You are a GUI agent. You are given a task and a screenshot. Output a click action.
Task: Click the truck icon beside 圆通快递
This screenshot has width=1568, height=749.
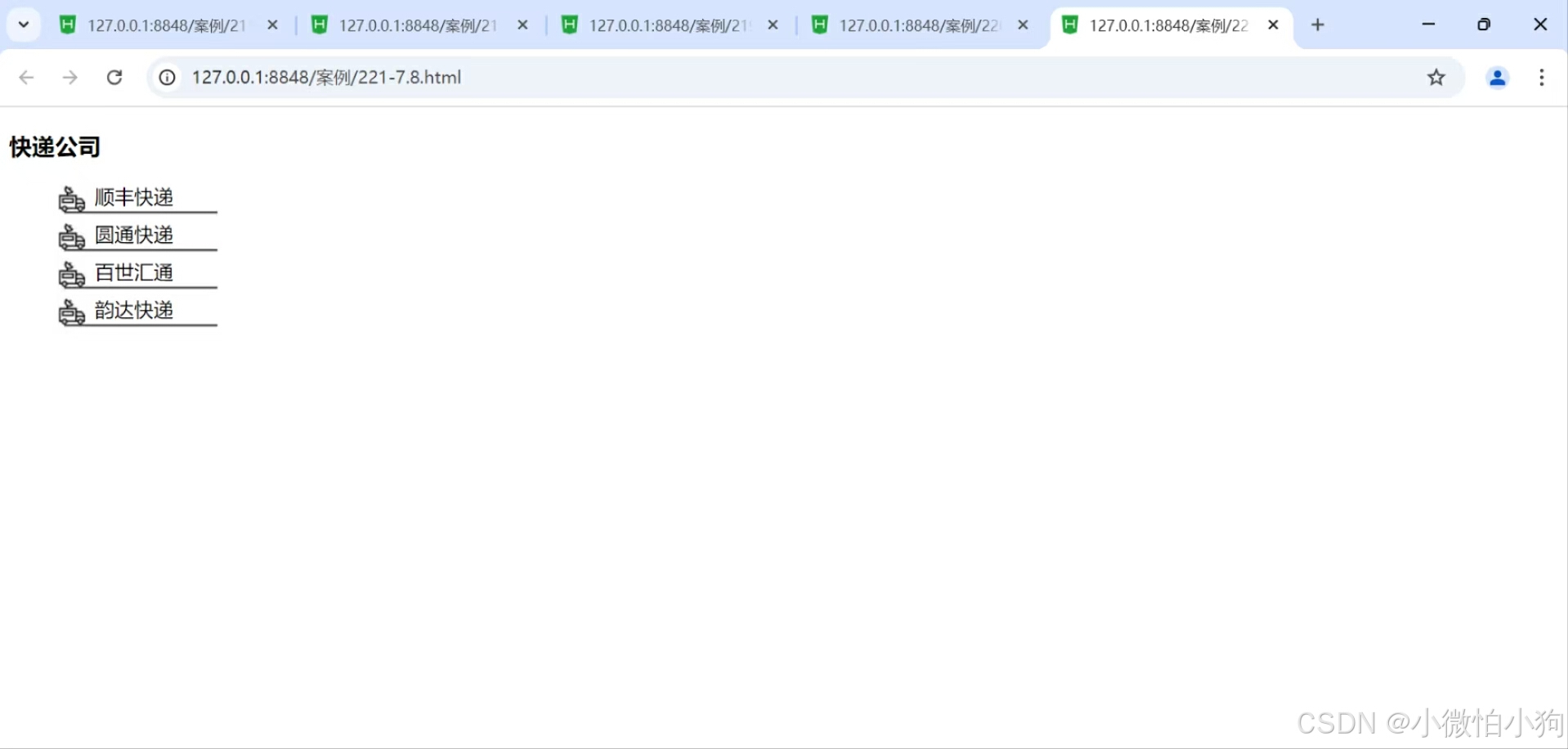click(x=72, y=237)
